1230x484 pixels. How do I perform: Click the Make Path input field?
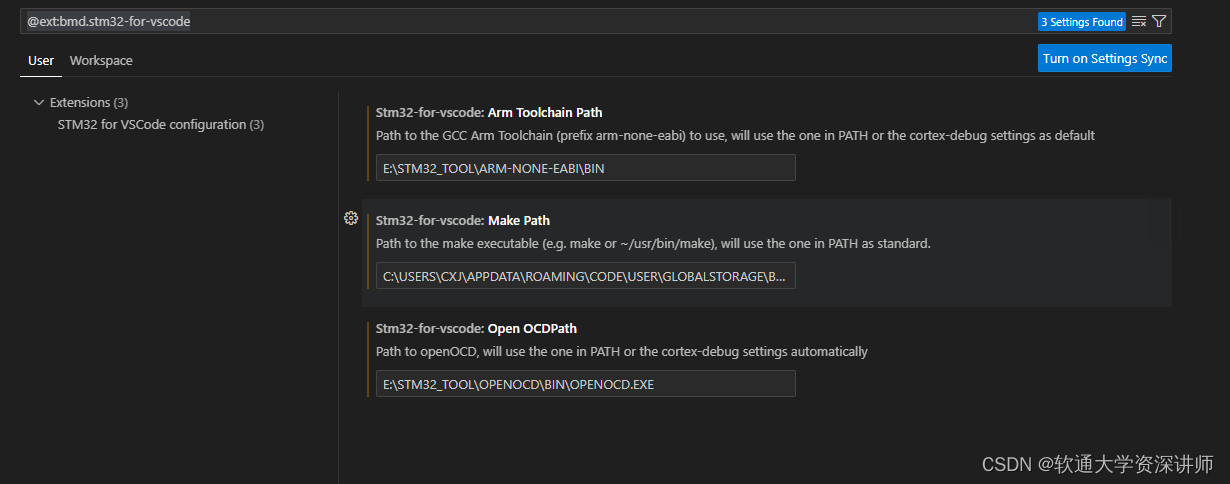586,276
